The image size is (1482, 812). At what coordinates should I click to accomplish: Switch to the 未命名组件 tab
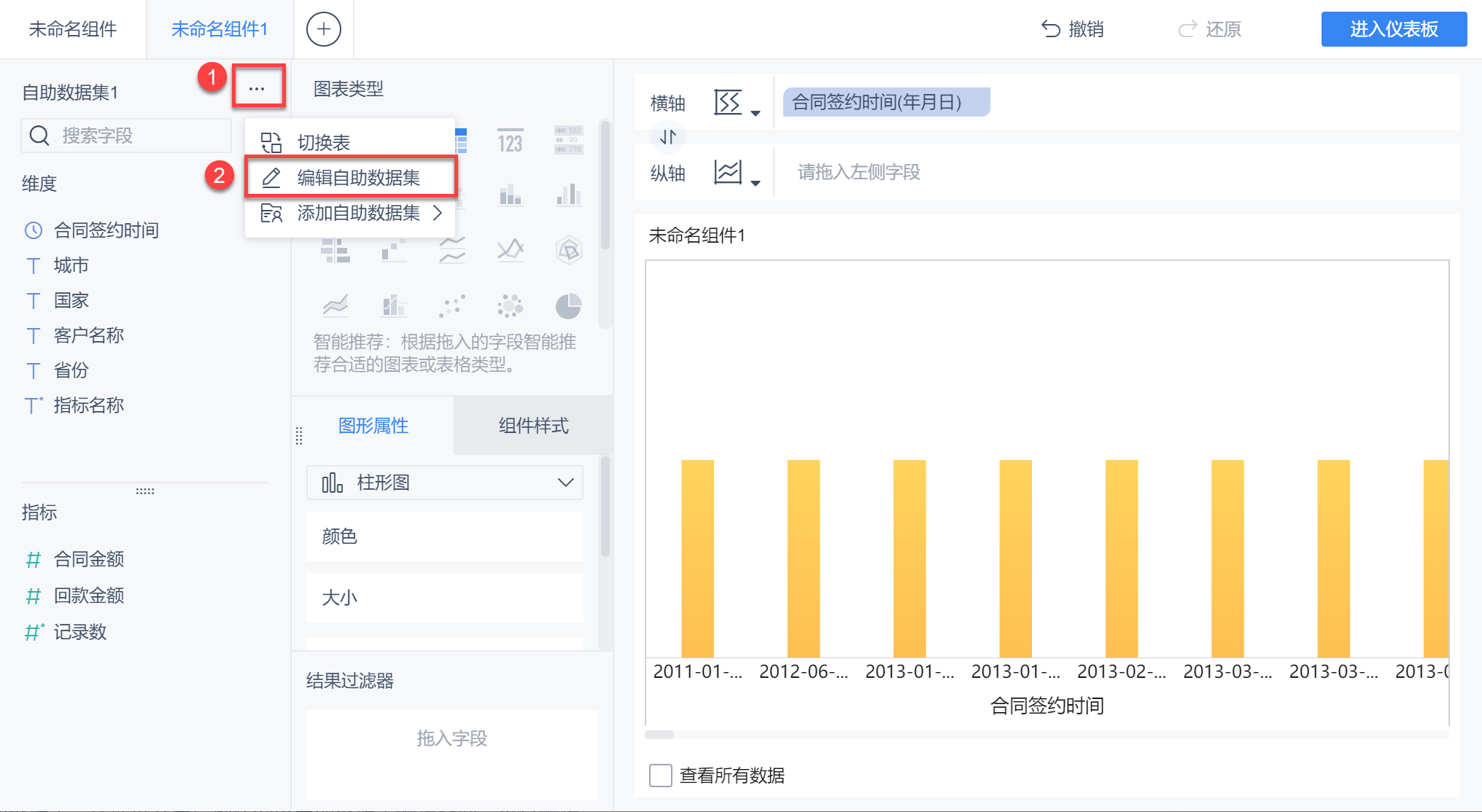click(x=73, y=29)
